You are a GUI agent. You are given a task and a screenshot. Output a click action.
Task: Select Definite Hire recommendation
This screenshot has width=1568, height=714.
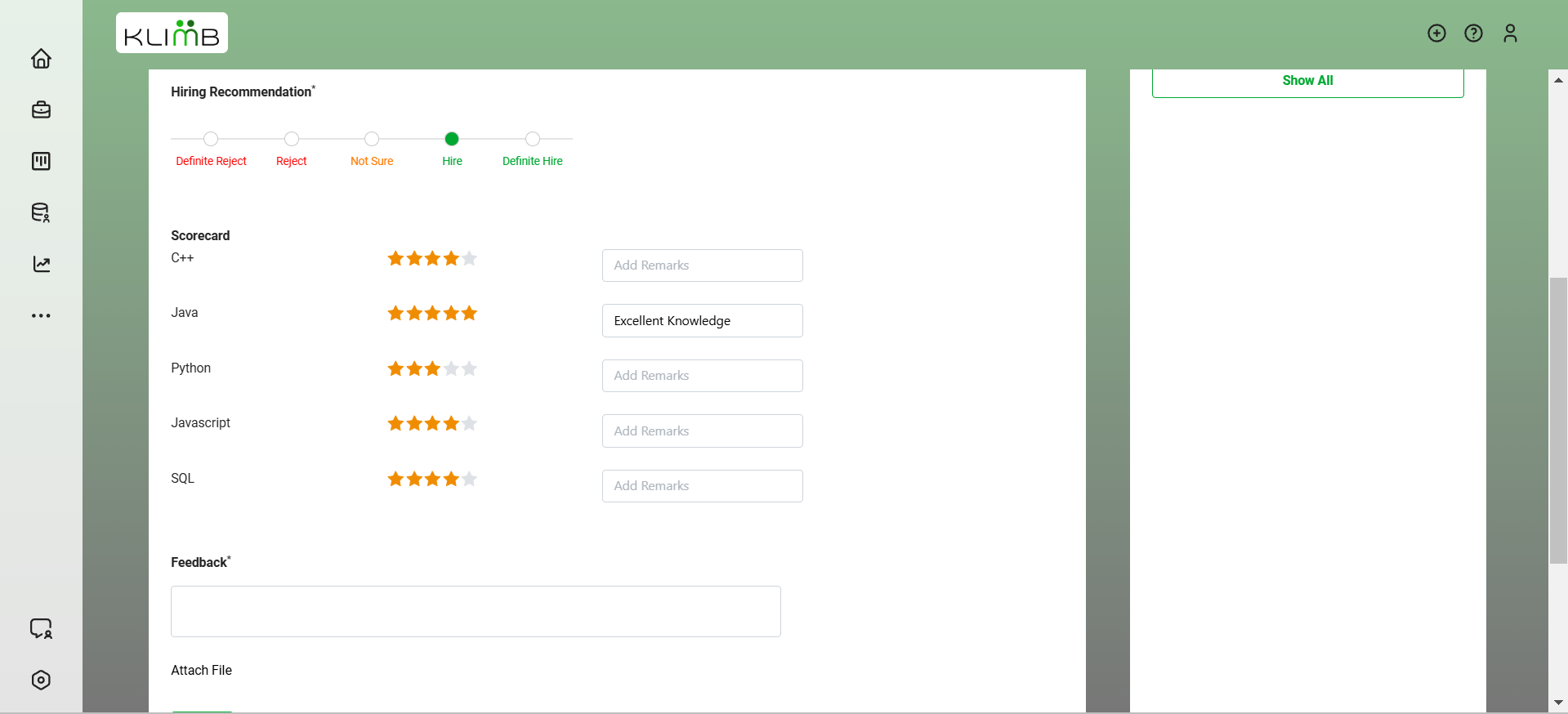pos(533,139)
